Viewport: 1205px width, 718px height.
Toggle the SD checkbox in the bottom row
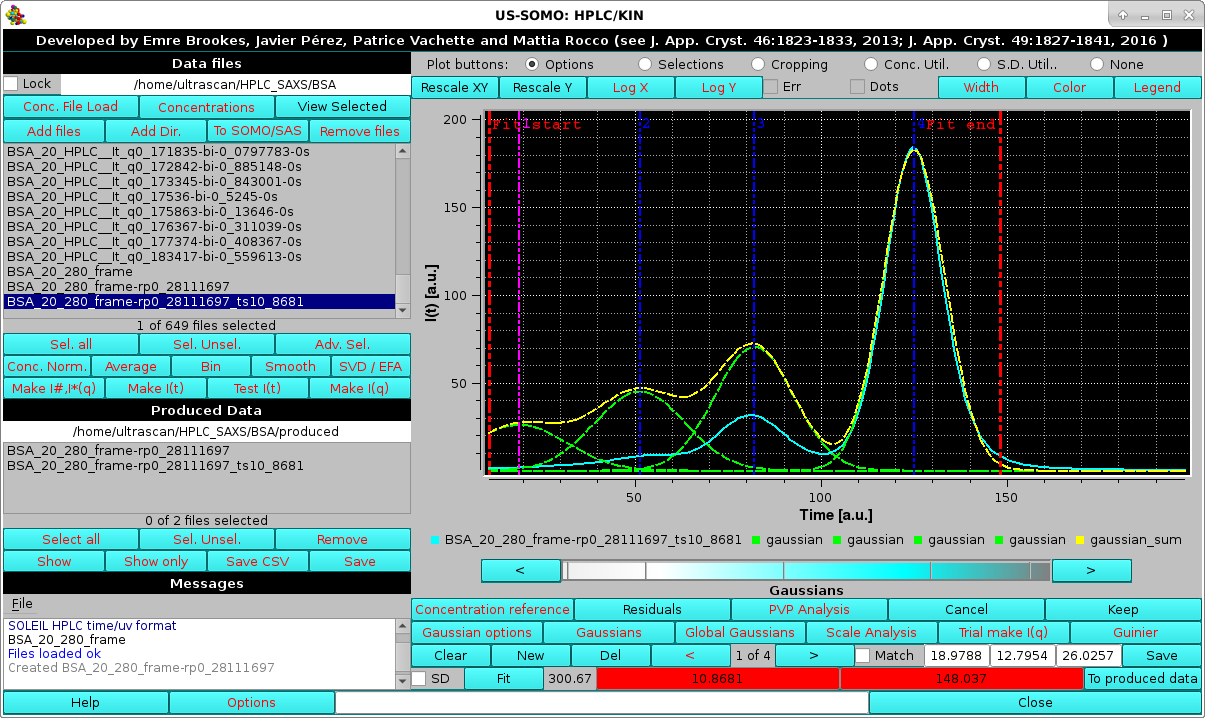click(419, 678)
